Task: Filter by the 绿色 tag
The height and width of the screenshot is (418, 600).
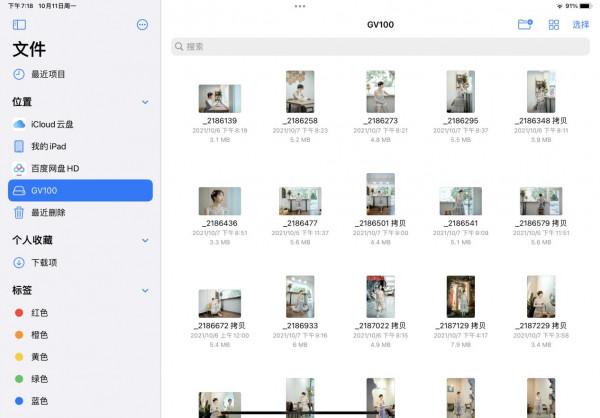Action: (39, 379)
